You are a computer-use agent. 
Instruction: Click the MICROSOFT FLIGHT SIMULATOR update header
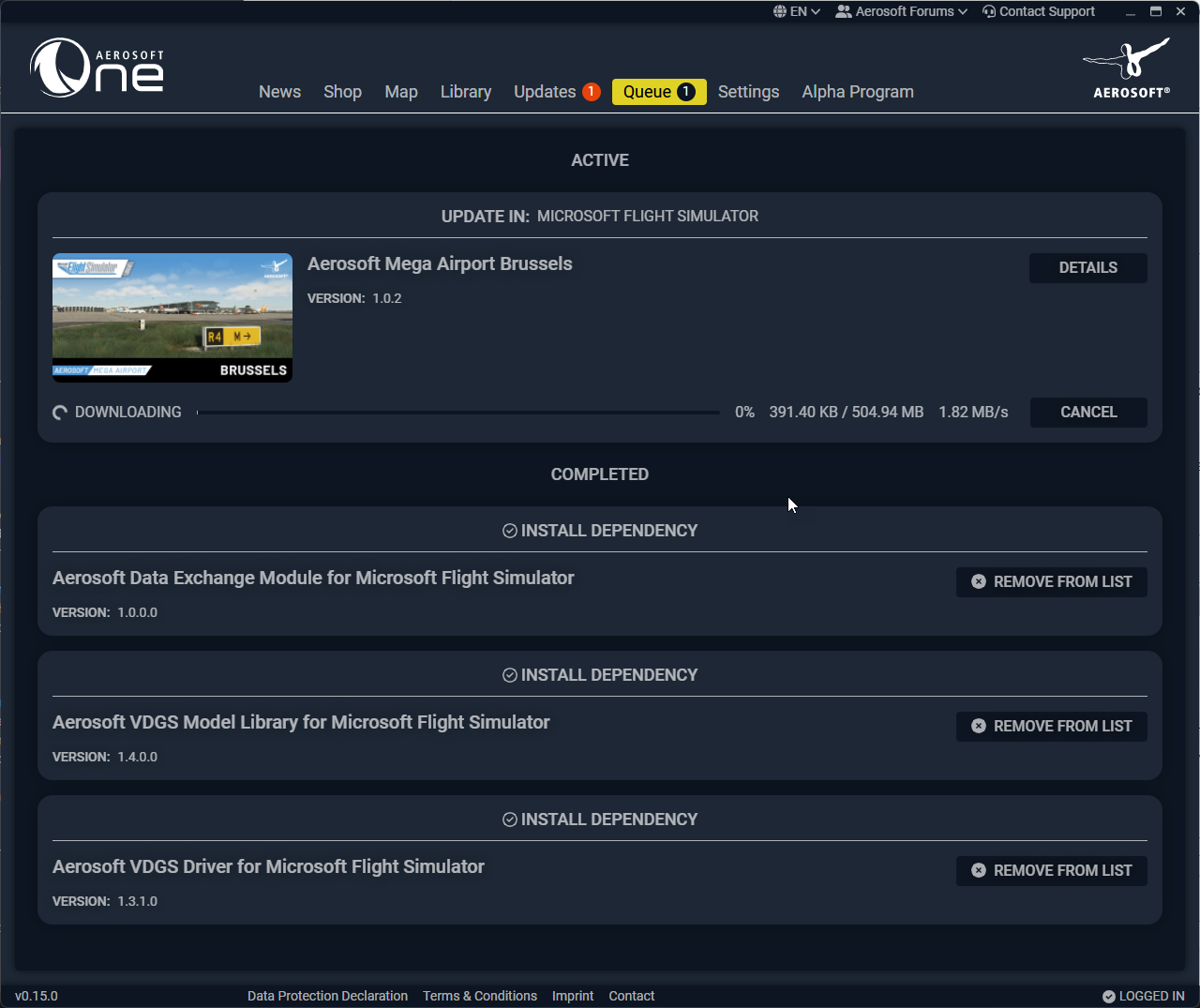[x=648, y=217]
